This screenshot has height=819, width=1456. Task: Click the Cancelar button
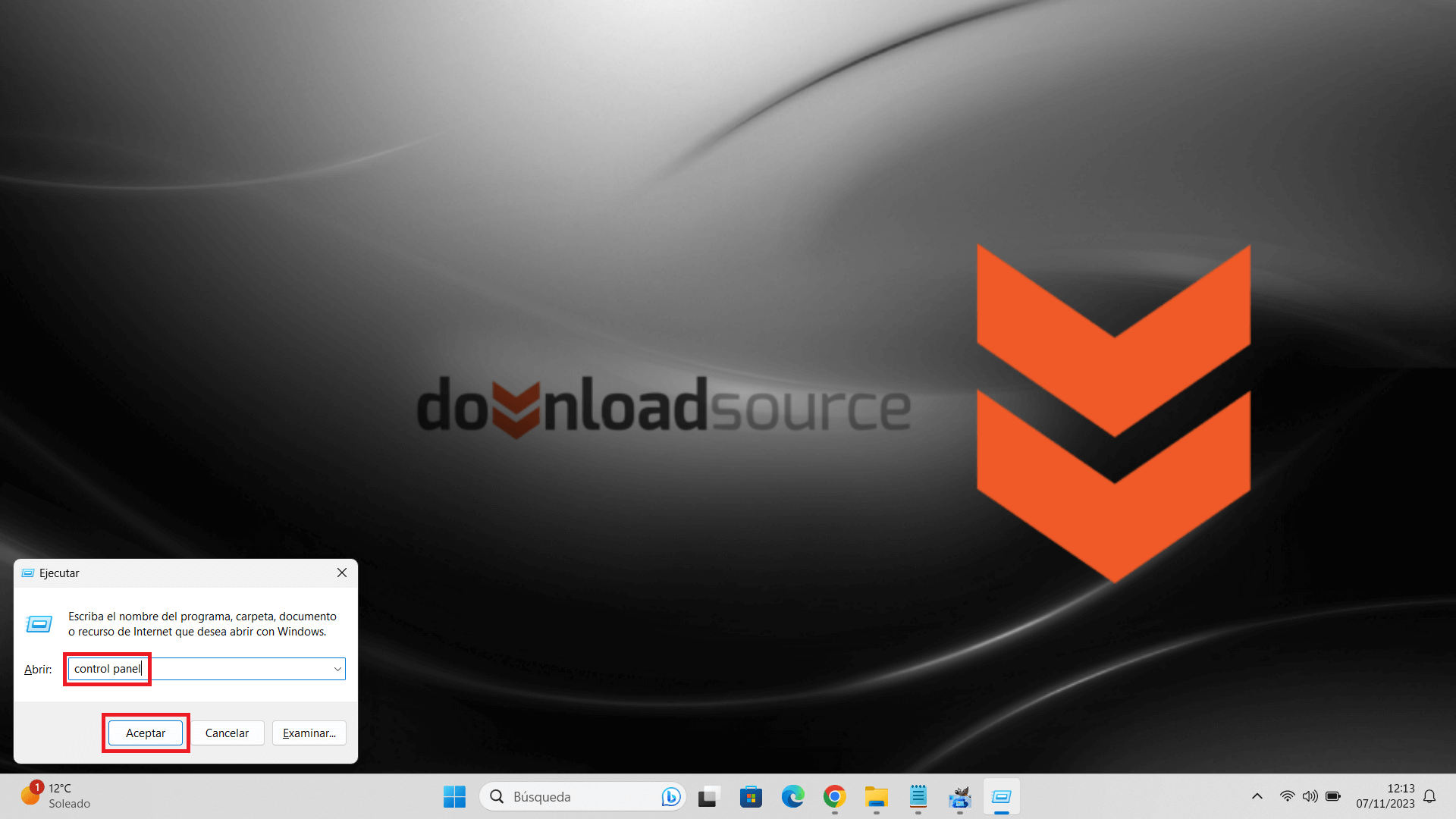pyautogui.click(x=227, y=733)
